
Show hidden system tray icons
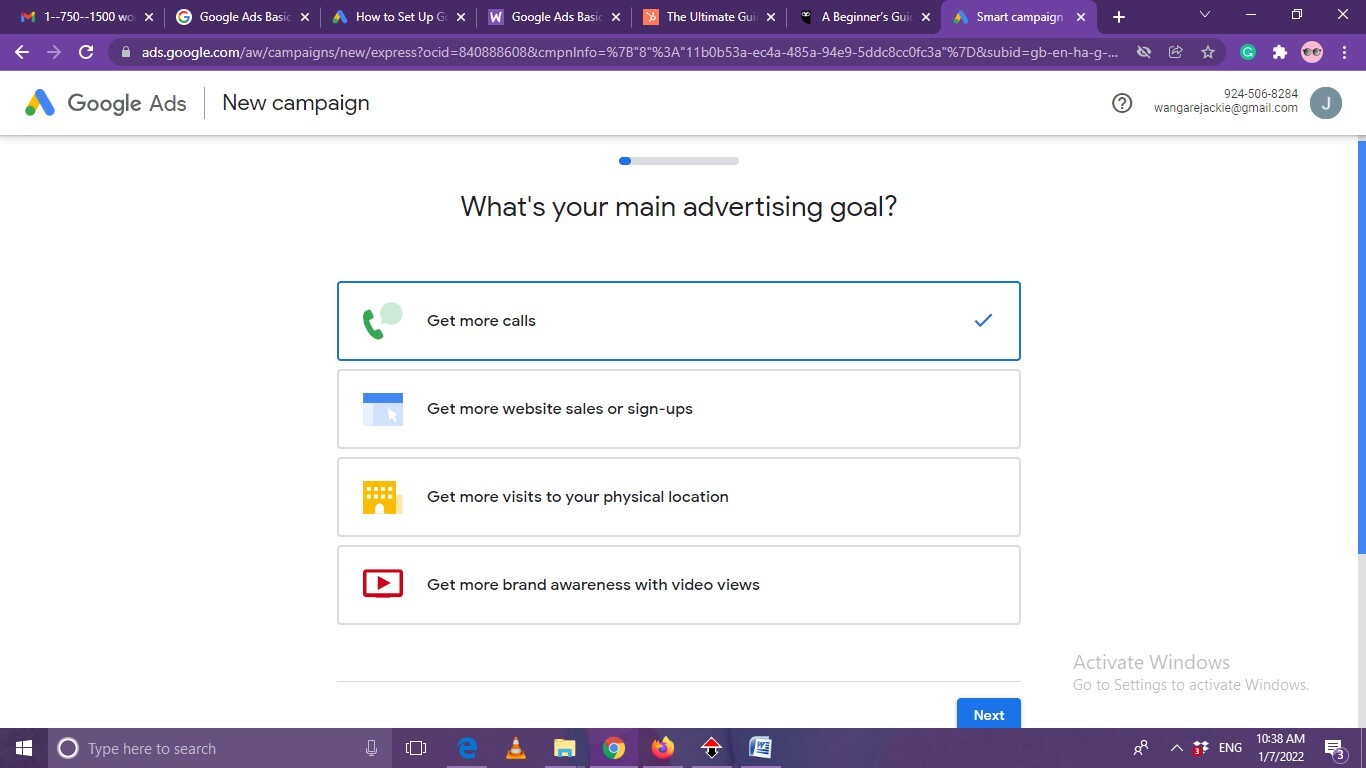tap(1176, 748)
